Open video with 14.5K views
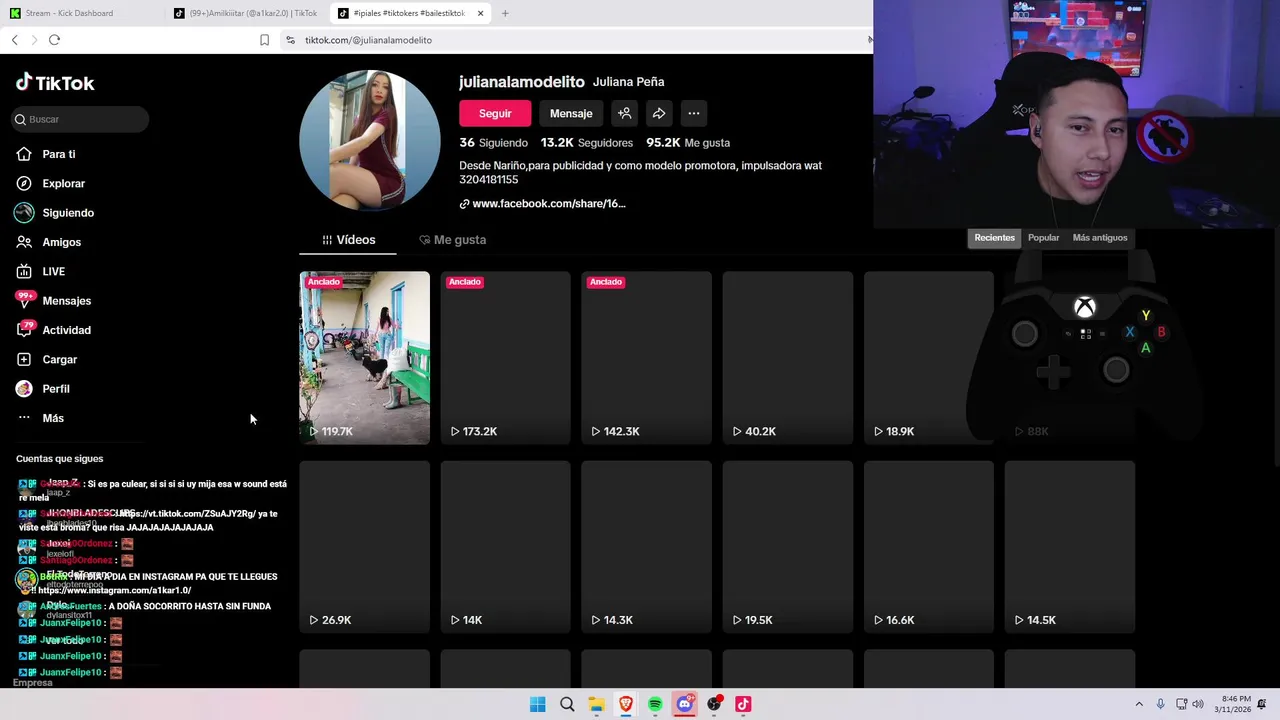Viewport: 1280px width, 720px height. pos(1070,547)
